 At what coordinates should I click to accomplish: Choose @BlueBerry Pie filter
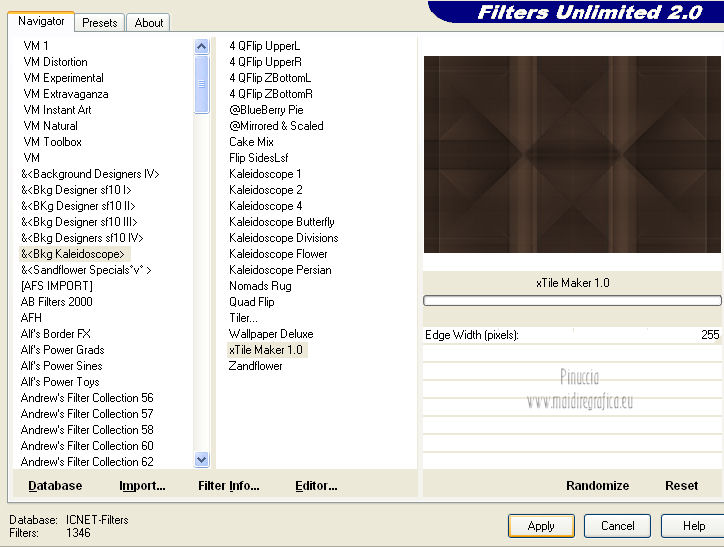click(x=266, y=110)
